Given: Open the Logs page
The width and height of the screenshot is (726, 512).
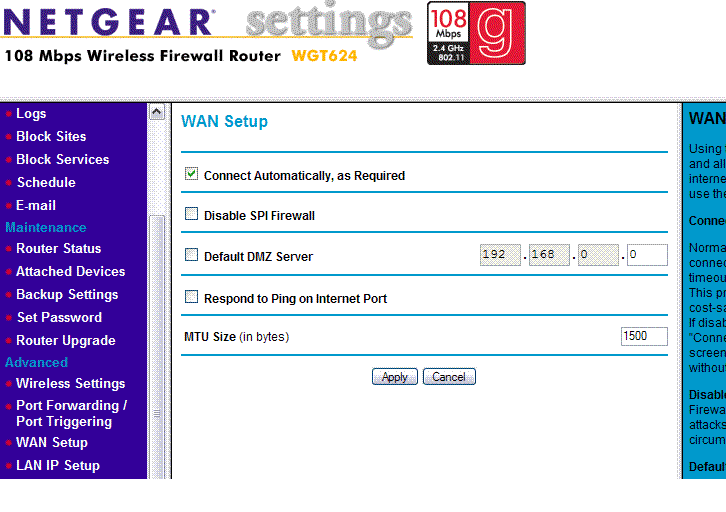Looking at the screenshot, I should (31, 113).
